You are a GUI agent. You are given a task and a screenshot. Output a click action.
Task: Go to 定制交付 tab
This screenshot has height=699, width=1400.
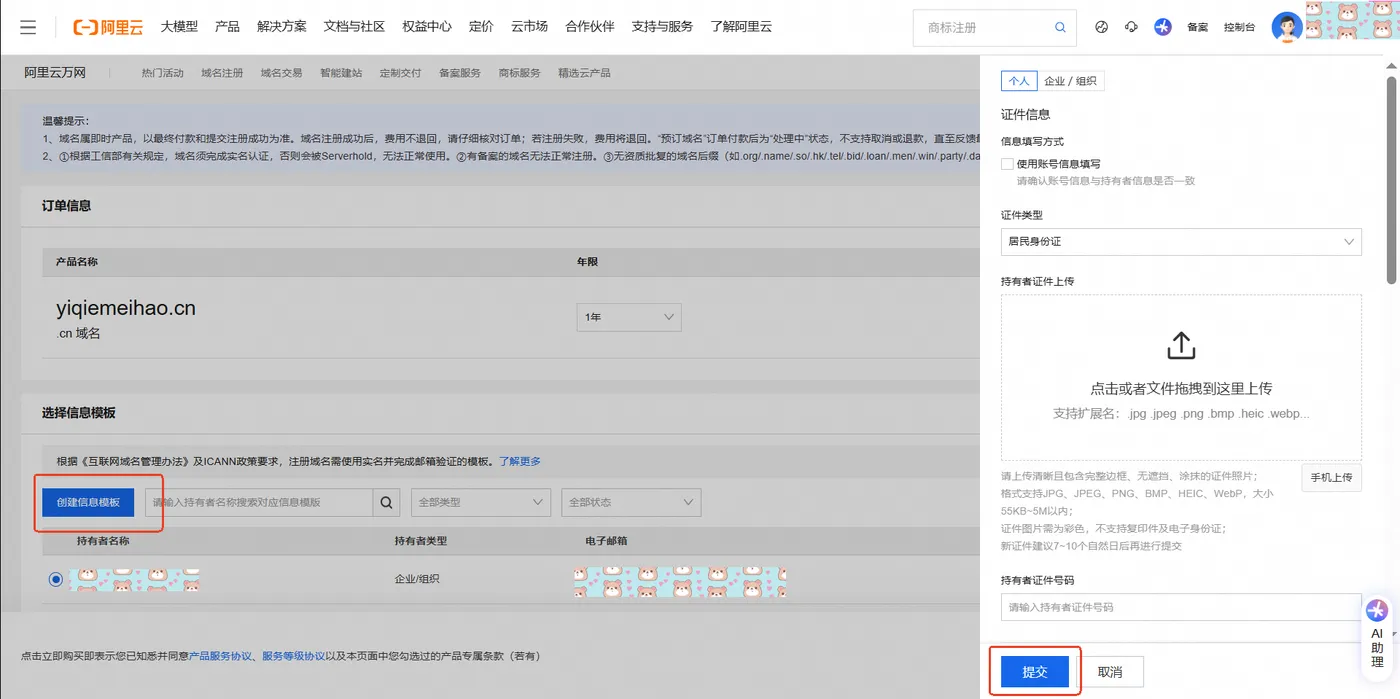click(x=400, y=73)
